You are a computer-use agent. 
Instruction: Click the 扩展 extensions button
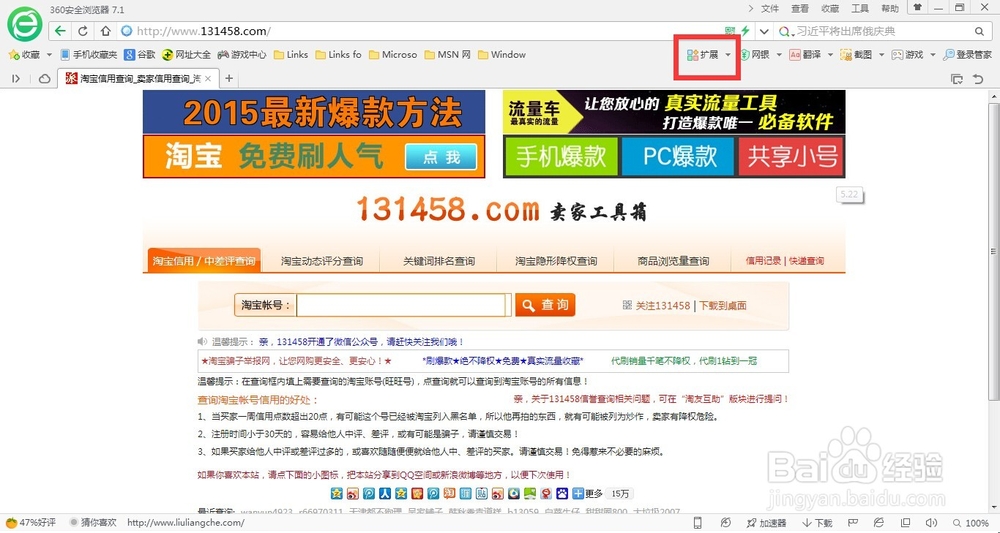(x=703, y=55)
